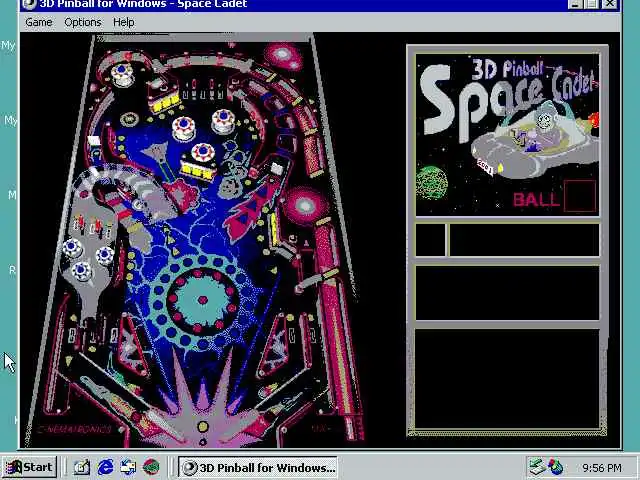Click the red-green round quick launch icon

coord(151,467)
